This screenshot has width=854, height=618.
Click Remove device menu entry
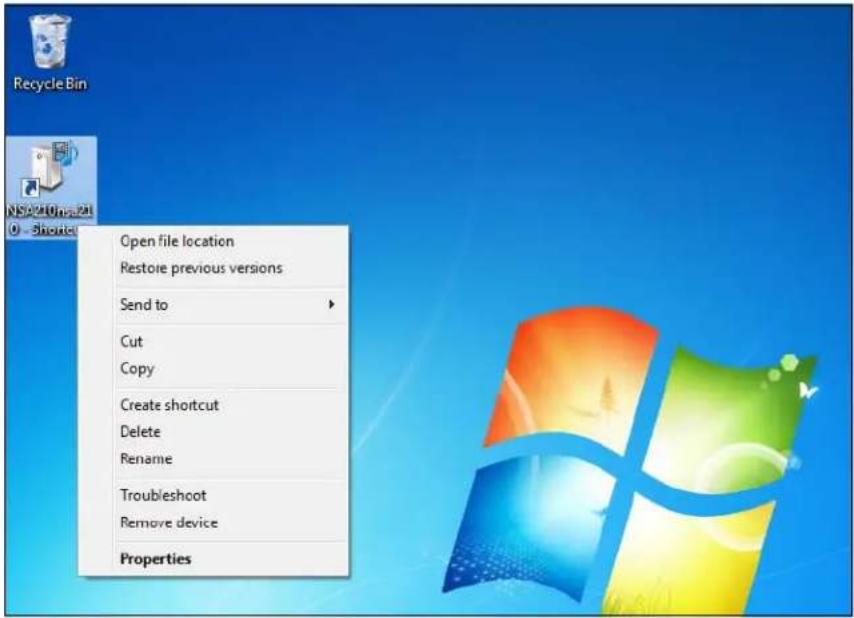click(213, 523)
